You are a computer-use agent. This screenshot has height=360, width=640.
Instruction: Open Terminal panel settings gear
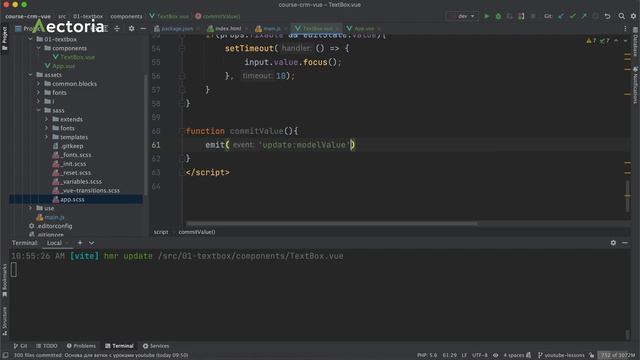point(613,243)
